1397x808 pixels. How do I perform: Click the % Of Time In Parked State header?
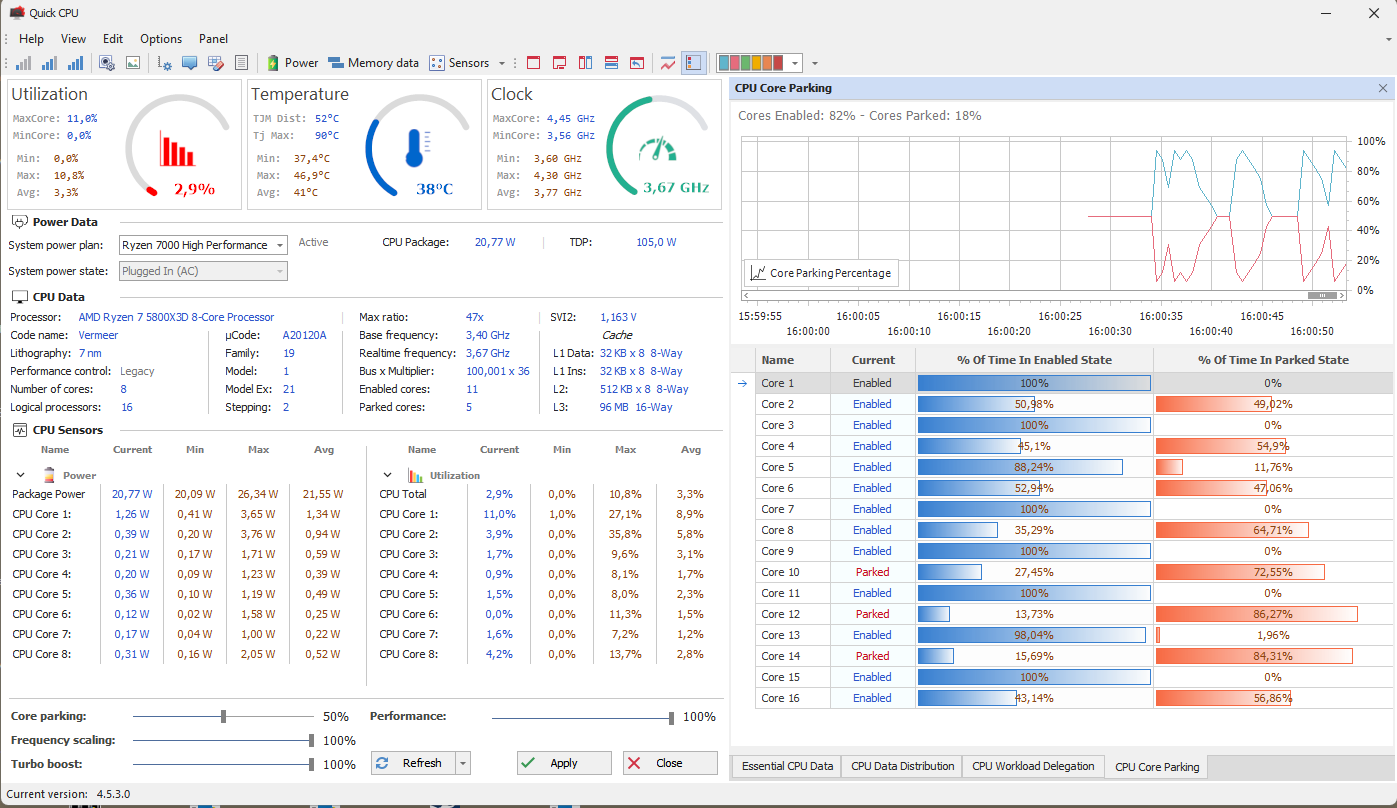coord(1273,360)
